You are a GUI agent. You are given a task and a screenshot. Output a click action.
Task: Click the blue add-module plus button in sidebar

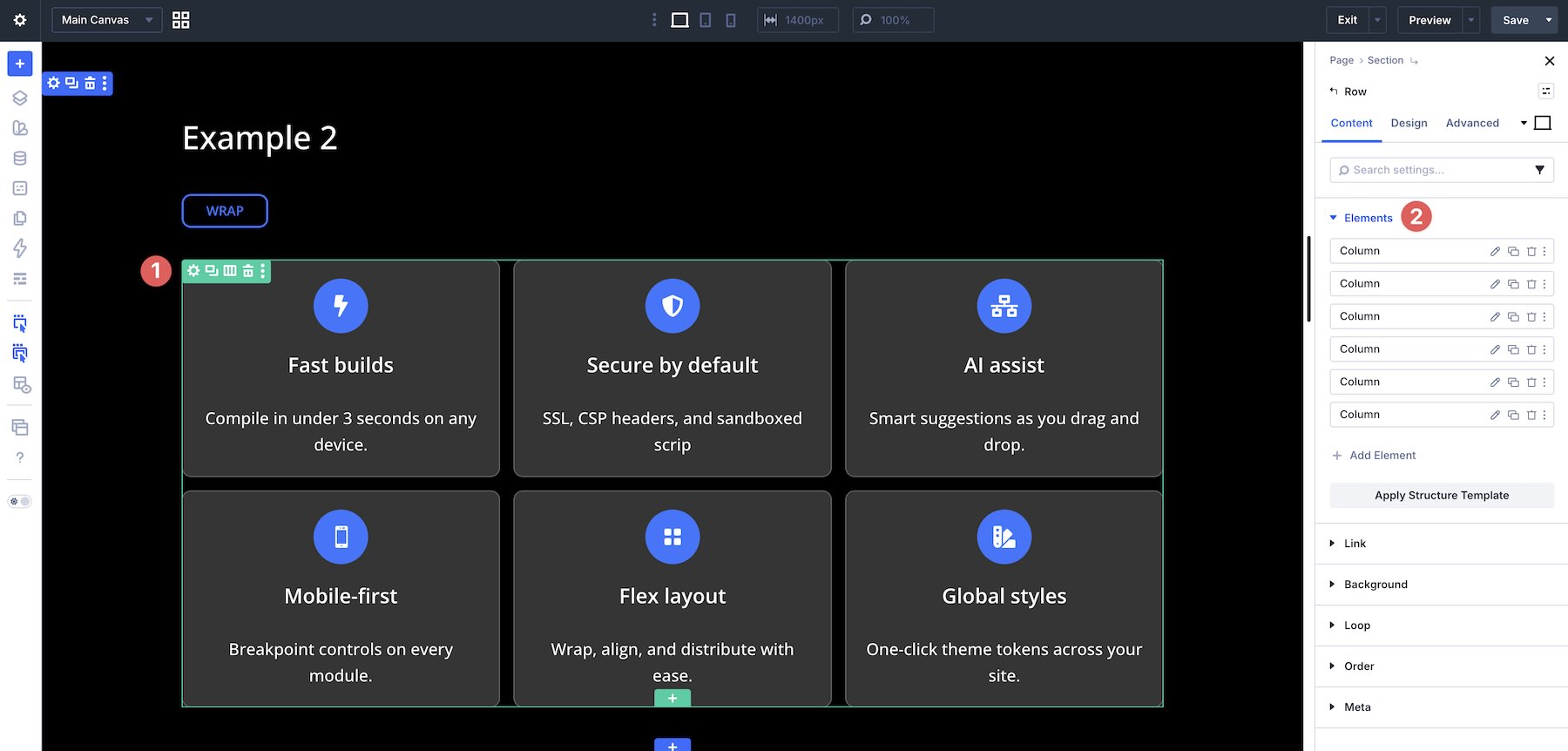pyautogui.click(x=20, y=64)
